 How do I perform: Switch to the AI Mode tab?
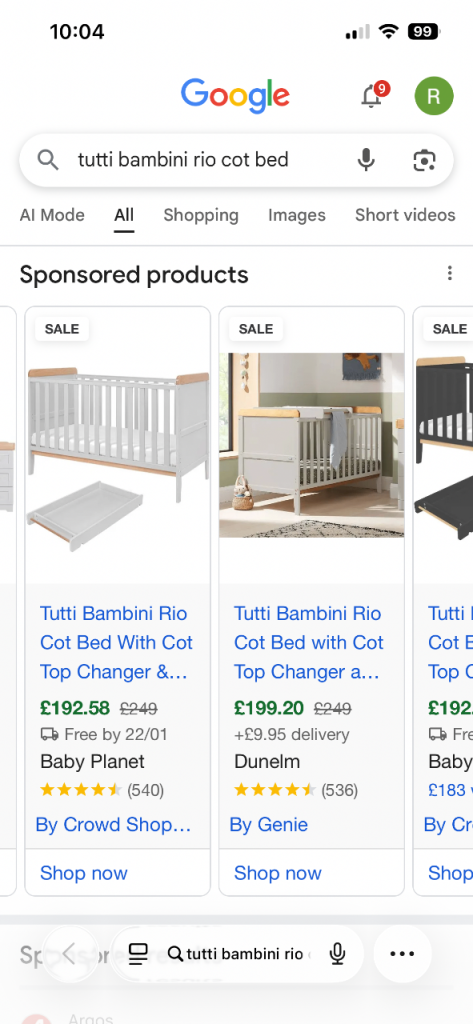pos(52,215)
